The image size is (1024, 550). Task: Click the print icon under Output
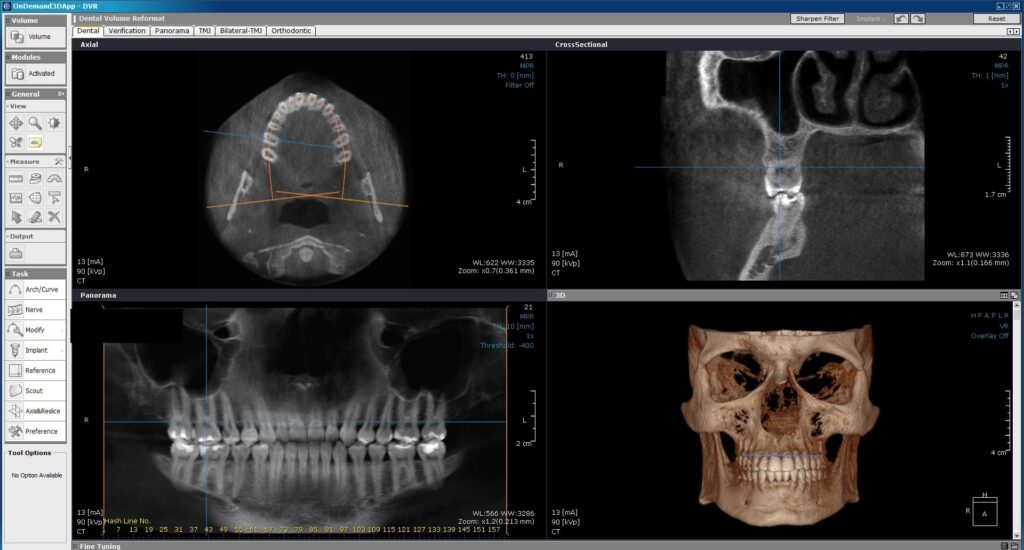pyautogui.click(x=16, y=253)
